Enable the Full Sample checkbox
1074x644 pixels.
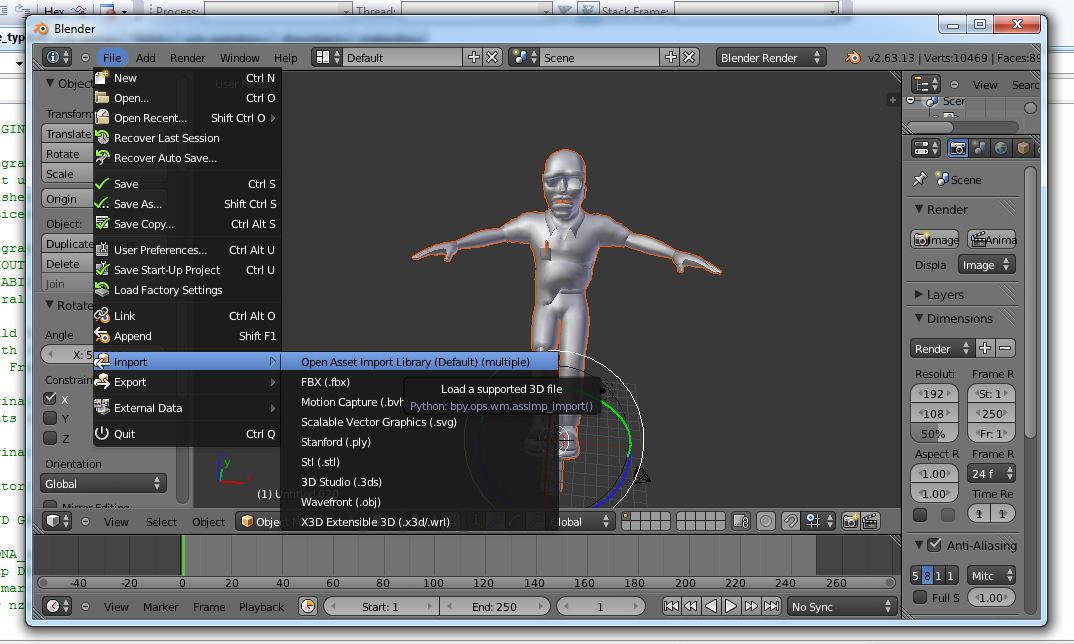tap(920, 598)
